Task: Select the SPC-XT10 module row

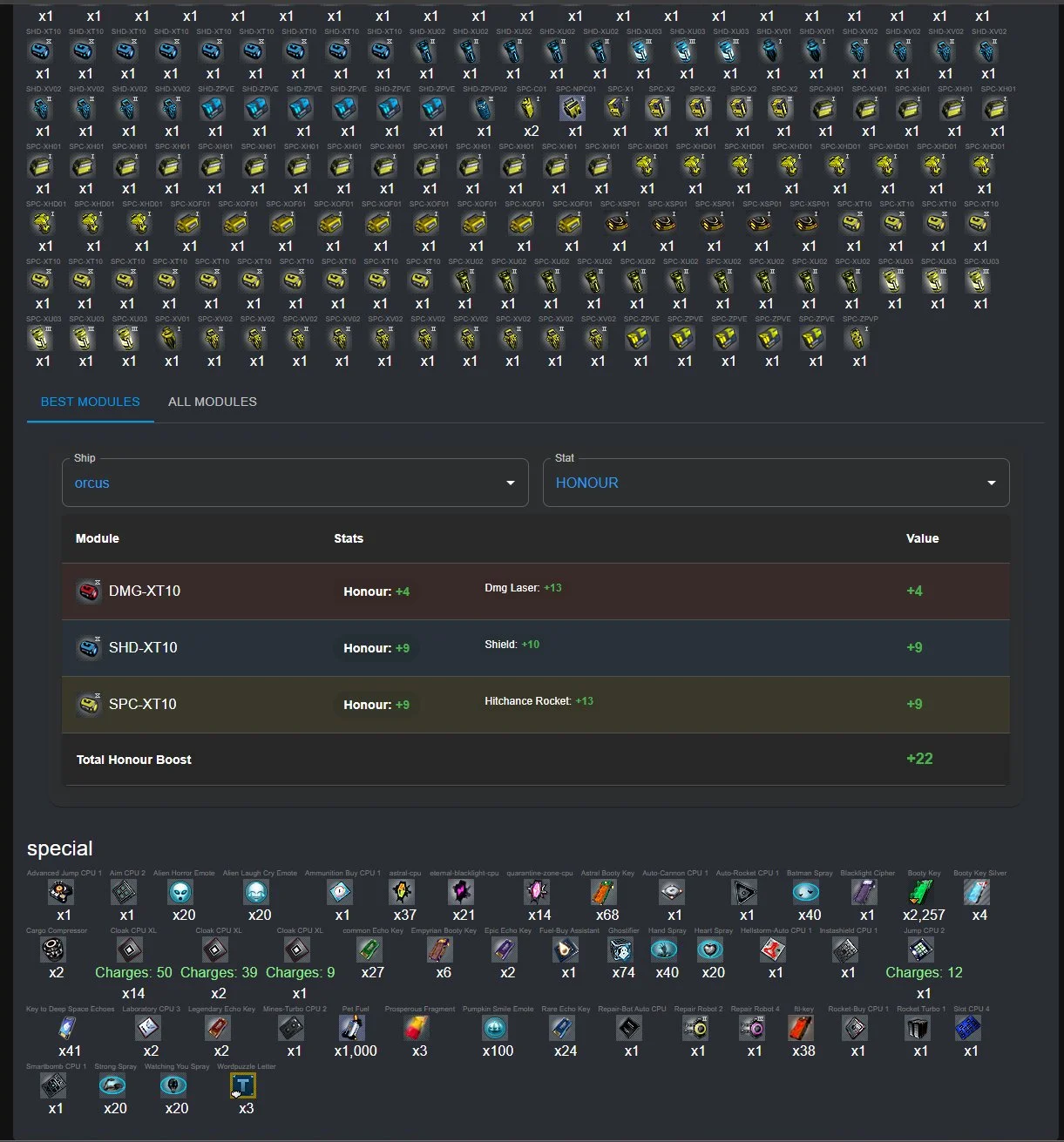Action: 535,705
